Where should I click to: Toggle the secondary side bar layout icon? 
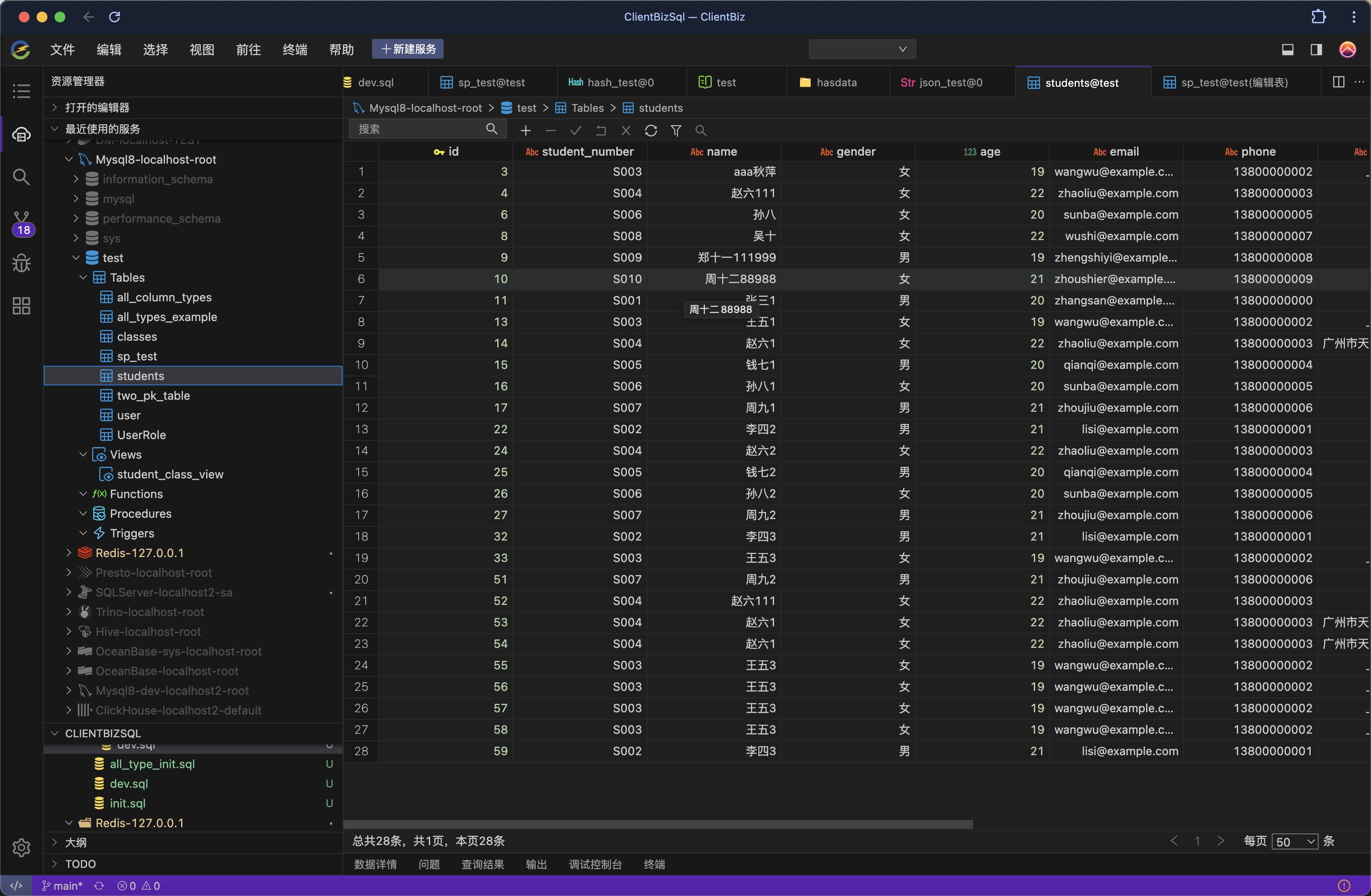point(1316,50)
